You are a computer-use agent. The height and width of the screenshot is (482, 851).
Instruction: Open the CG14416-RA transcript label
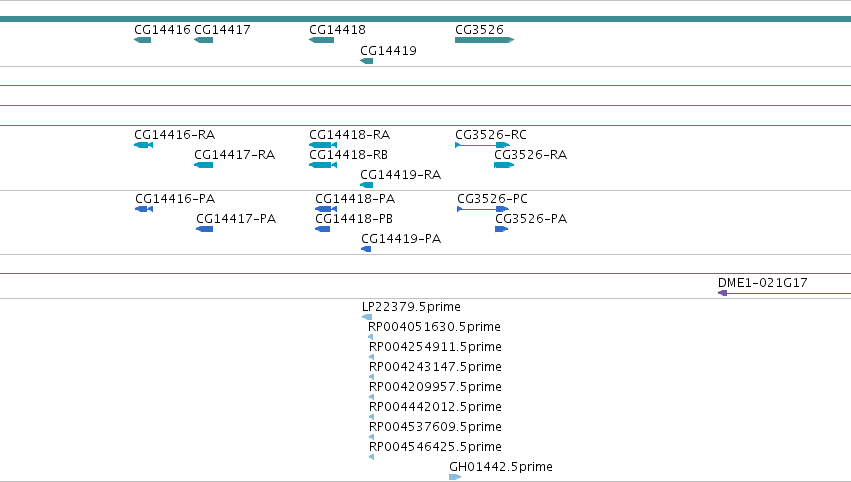coord(175,135)
